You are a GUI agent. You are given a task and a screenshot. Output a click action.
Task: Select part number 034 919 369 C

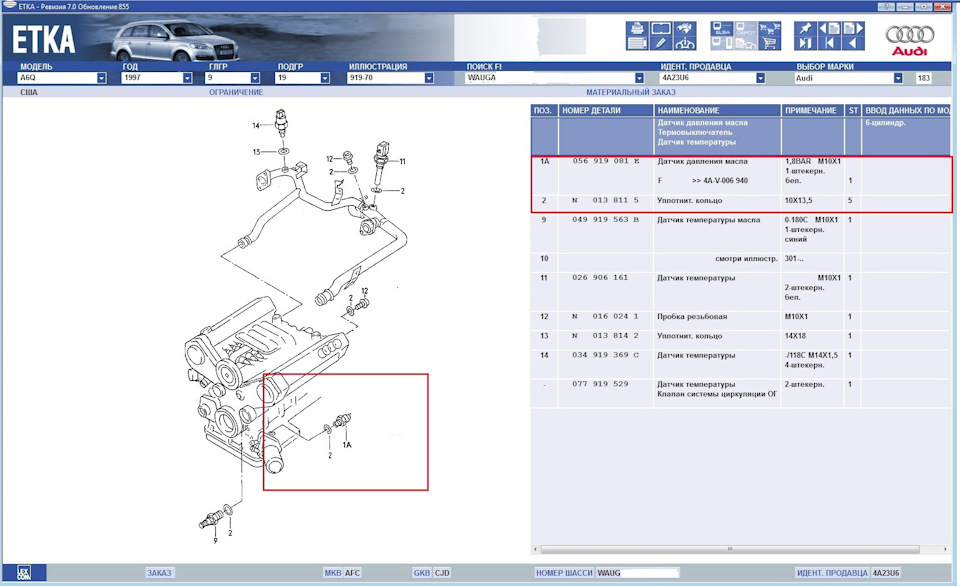coord(606,355)
